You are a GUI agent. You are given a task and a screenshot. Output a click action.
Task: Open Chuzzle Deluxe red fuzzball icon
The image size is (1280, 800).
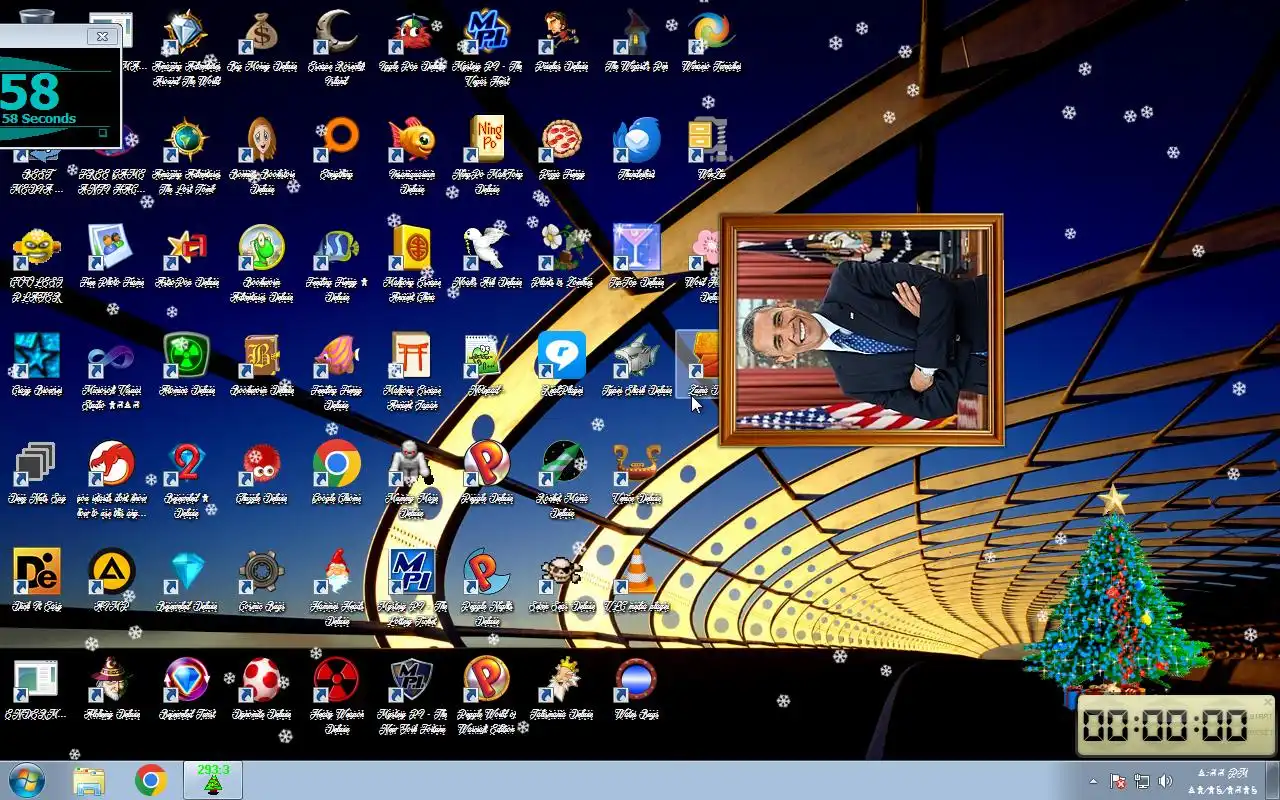pyautogui.click(x=262, y=464)
